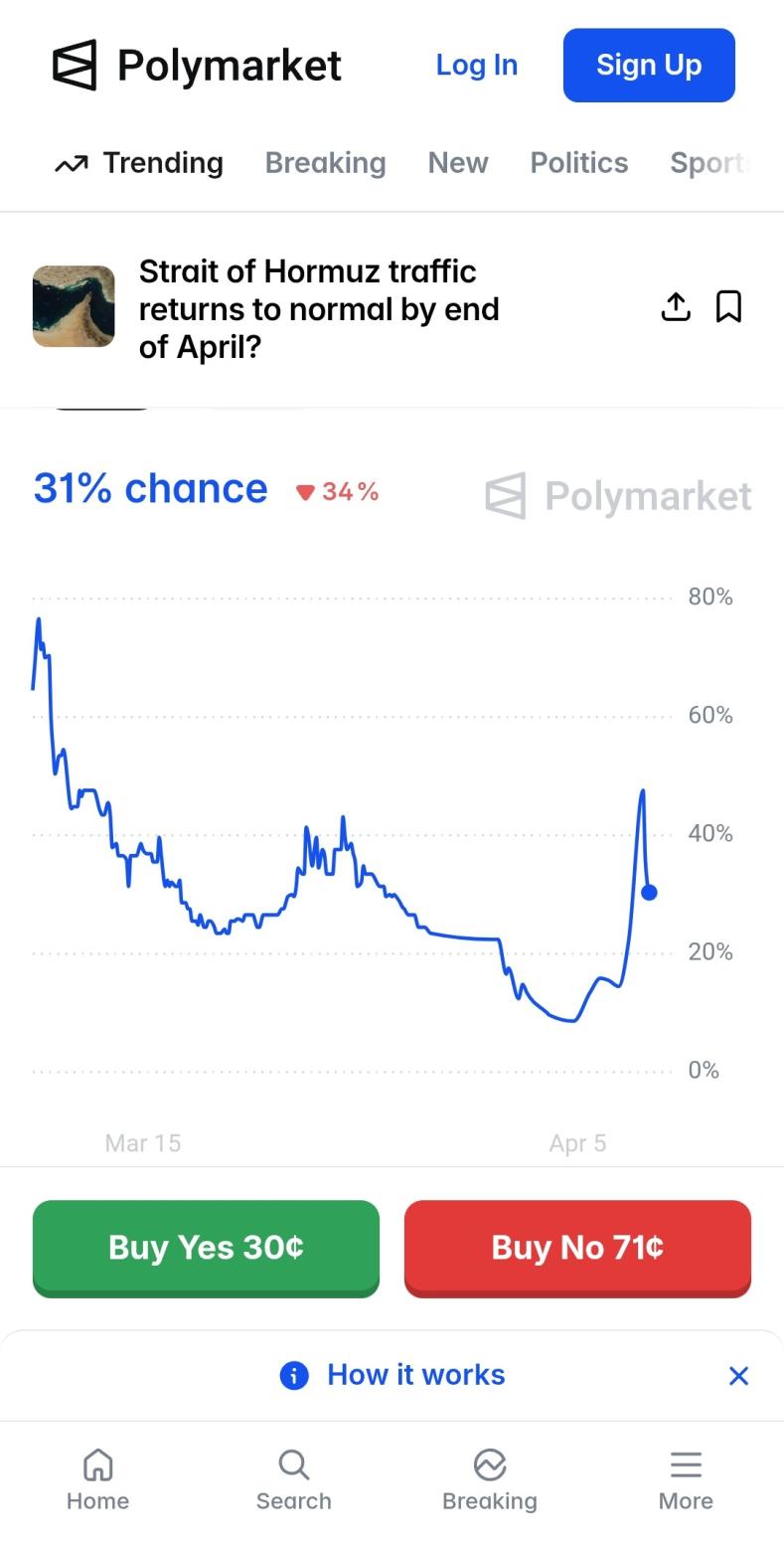784x1543 pixels.
Task: Open Breaking in bottom navigation bar
Action: click(x=490, y=1478)
